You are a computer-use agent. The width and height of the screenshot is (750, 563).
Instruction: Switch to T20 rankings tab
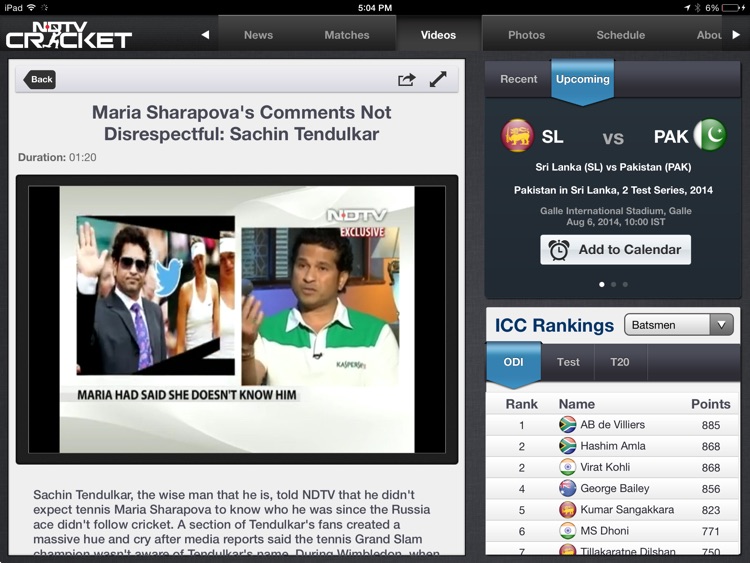click(x=620, y=362)
